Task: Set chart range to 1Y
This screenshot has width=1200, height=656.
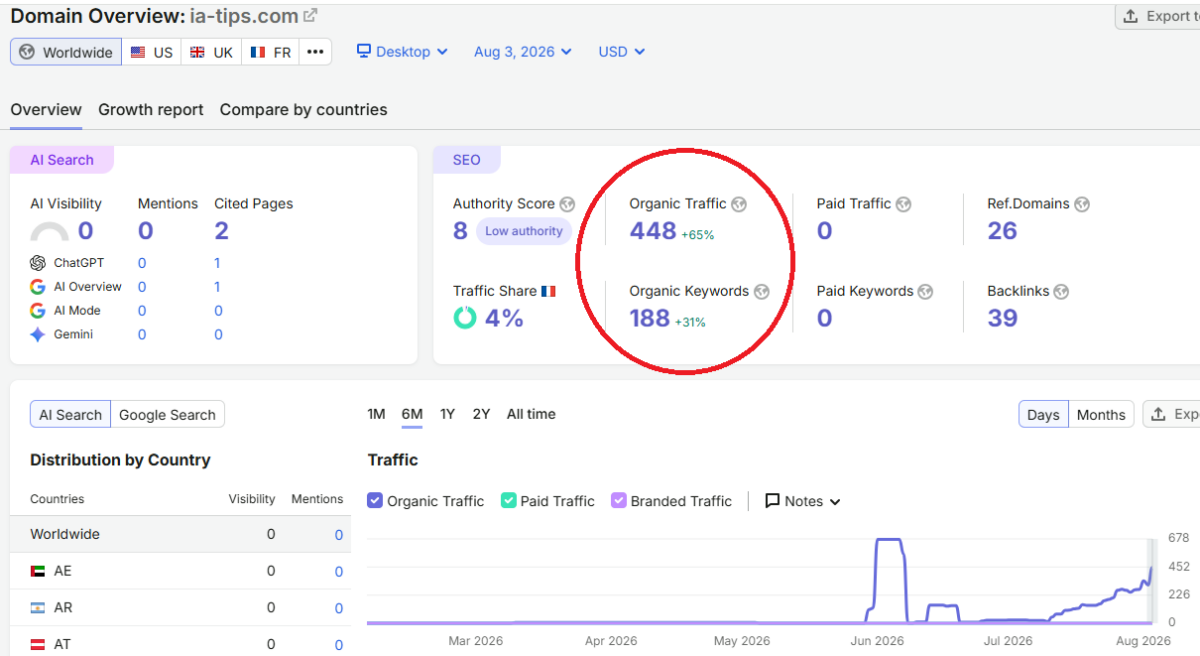Action: (x=447, y=414)
